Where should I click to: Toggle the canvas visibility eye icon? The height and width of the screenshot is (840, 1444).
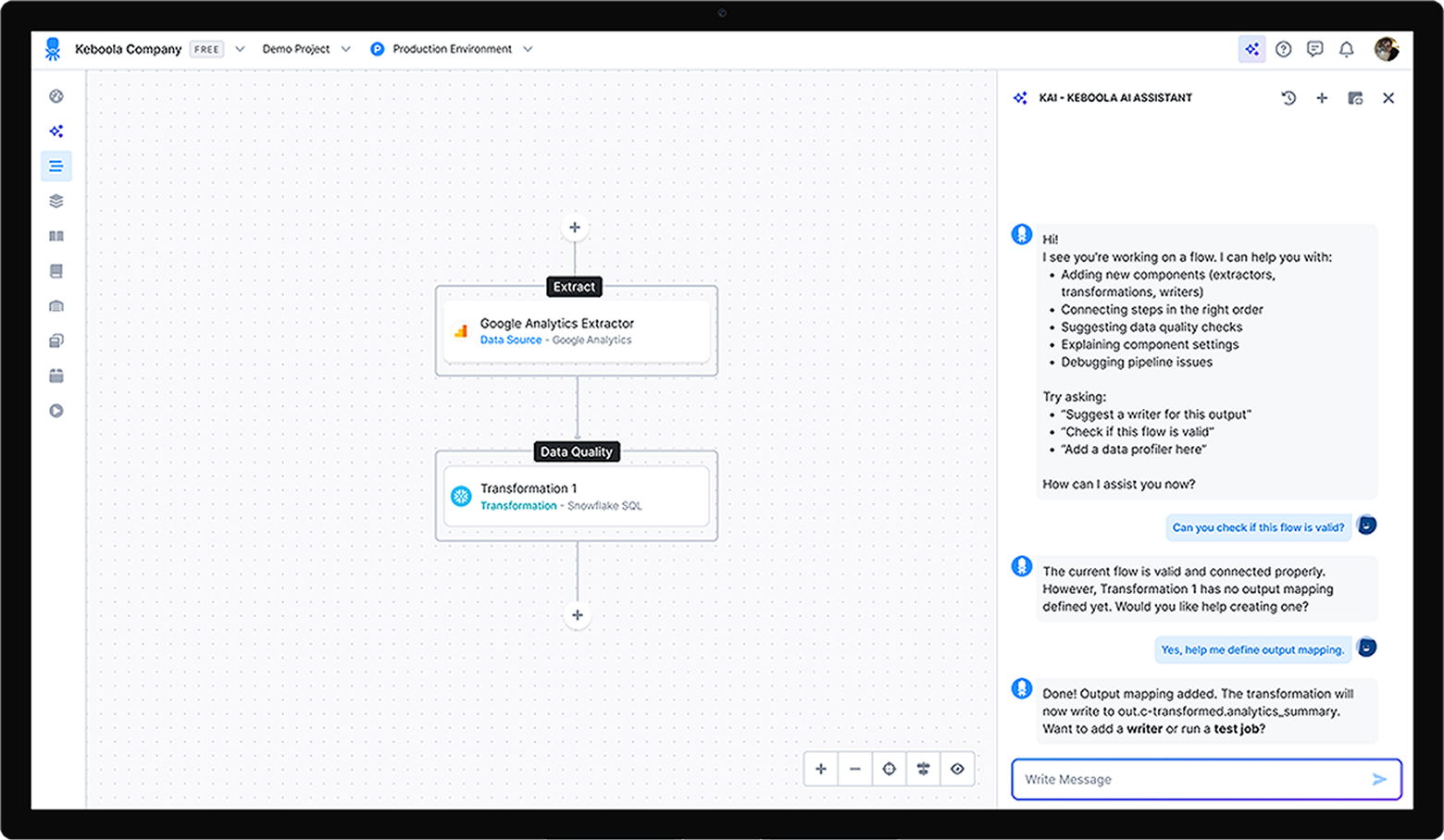coord(957,769)
